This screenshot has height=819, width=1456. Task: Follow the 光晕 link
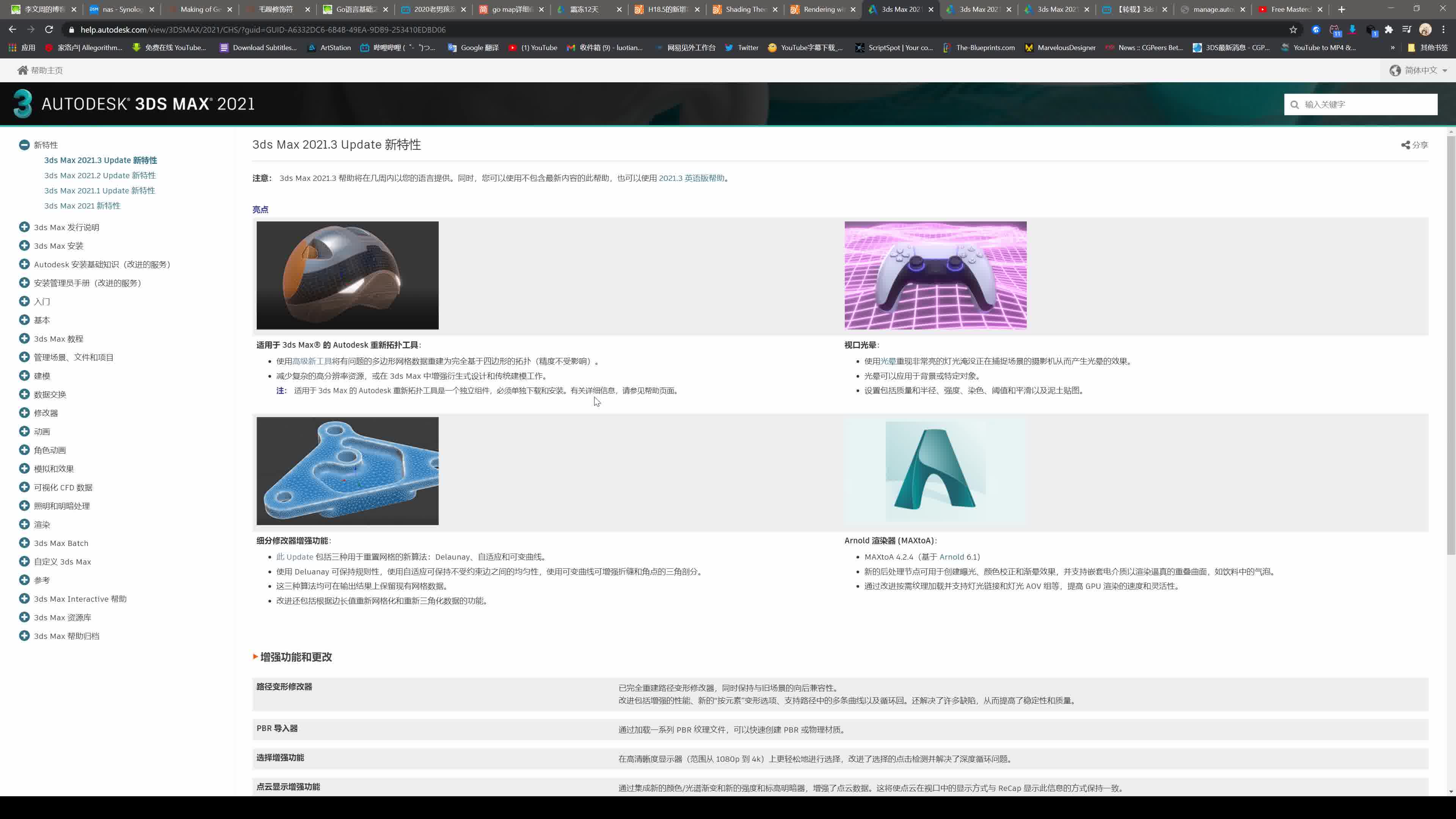pyautogui.click(x=888, y=362)
